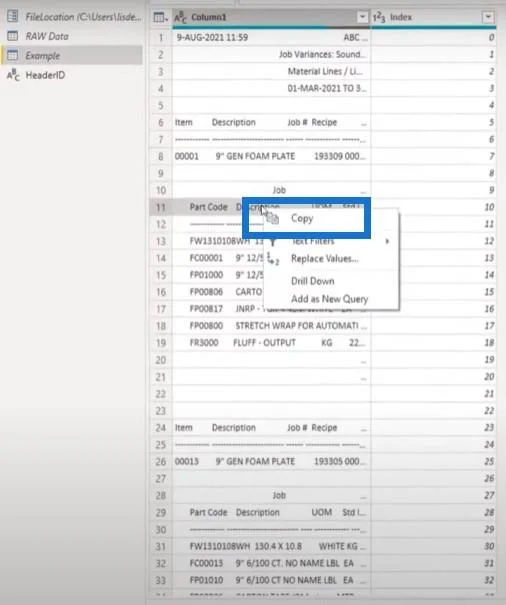Expand the Text Filters submenu arrow
The width and height of the screenshot is (506, 605).
(x=387, y=242)
